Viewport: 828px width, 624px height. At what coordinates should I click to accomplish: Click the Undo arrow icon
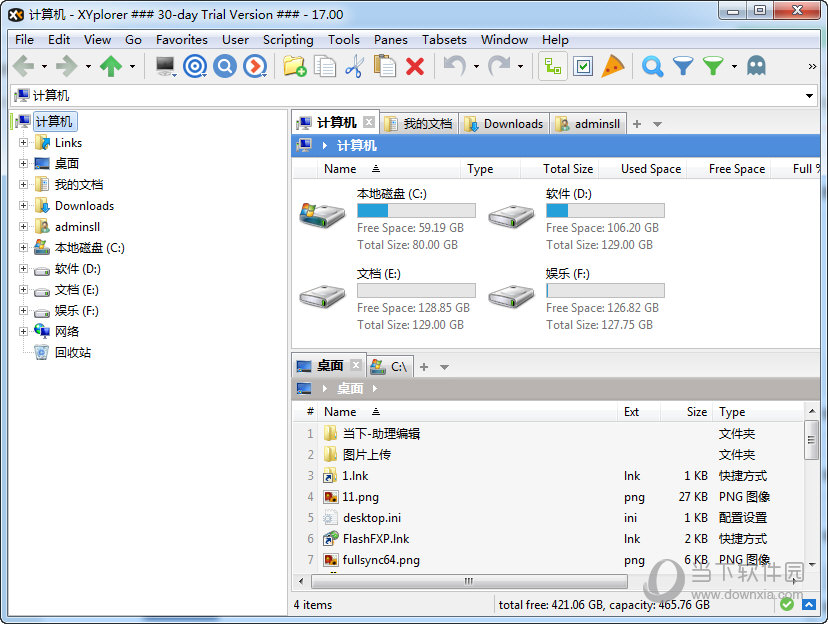[x=455, y=66]
